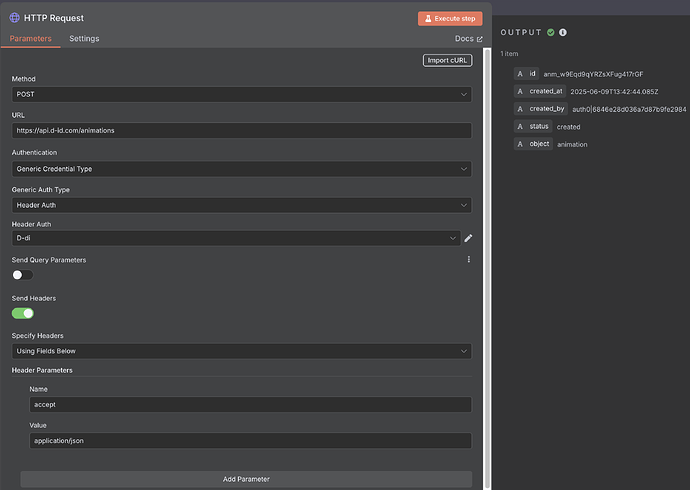Open the Header Auth credential dropdown
Screen dimensions: 690x490
point(236,238)
